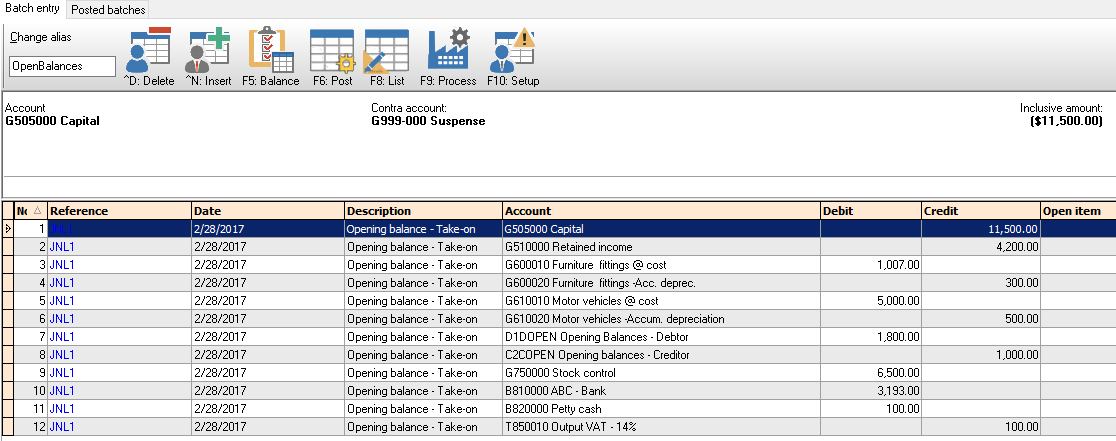
Task: Click the row selector for row 1
Action: pyautogui.click(x=8, y=229)
